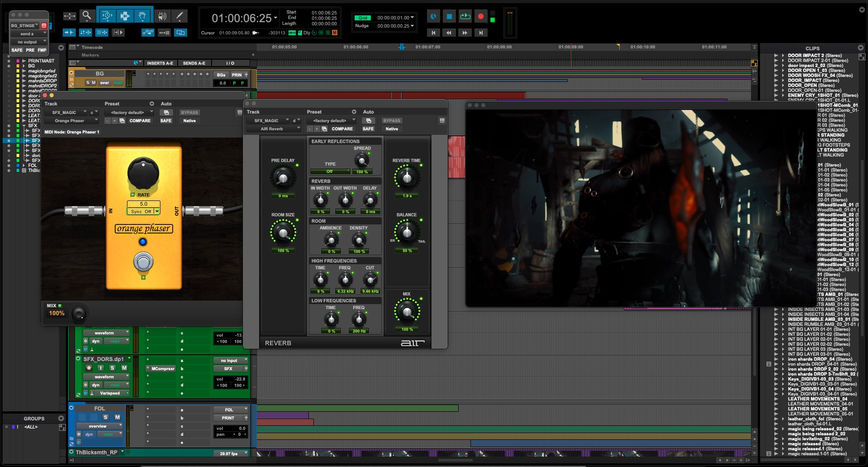Open Sync Off dropdown on orange phaser
868x467 pixels.
coord(143,211)
